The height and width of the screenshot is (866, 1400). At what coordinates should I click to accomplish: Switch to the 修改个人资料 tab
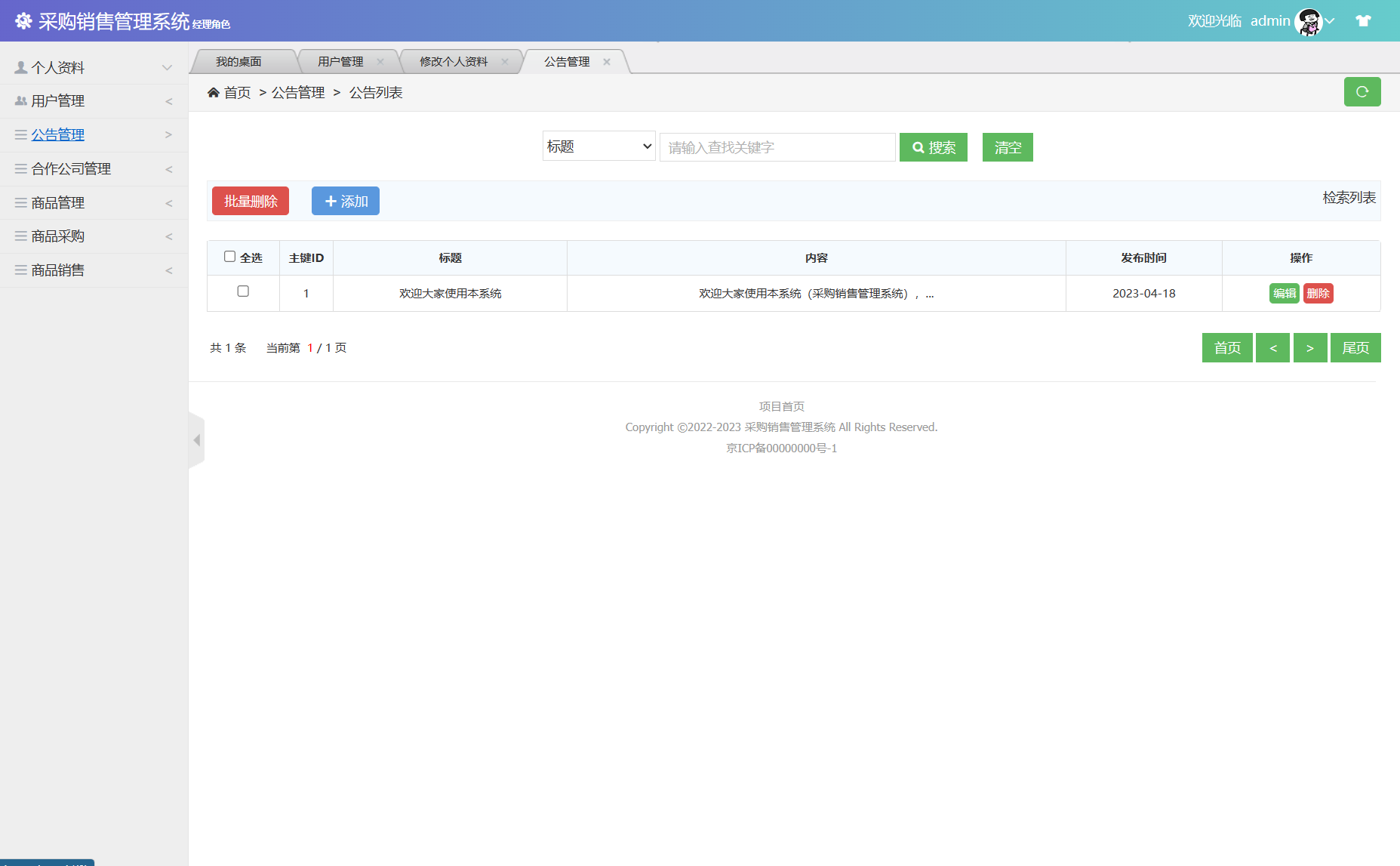tap(455, 61)
